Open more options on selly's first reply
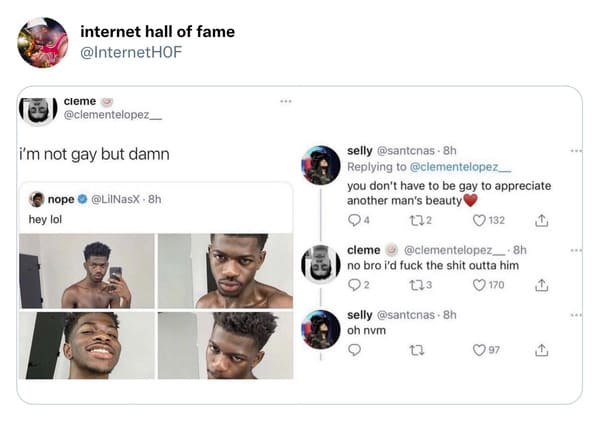Screen dimensions: 599x421 (x=576, y=151)
